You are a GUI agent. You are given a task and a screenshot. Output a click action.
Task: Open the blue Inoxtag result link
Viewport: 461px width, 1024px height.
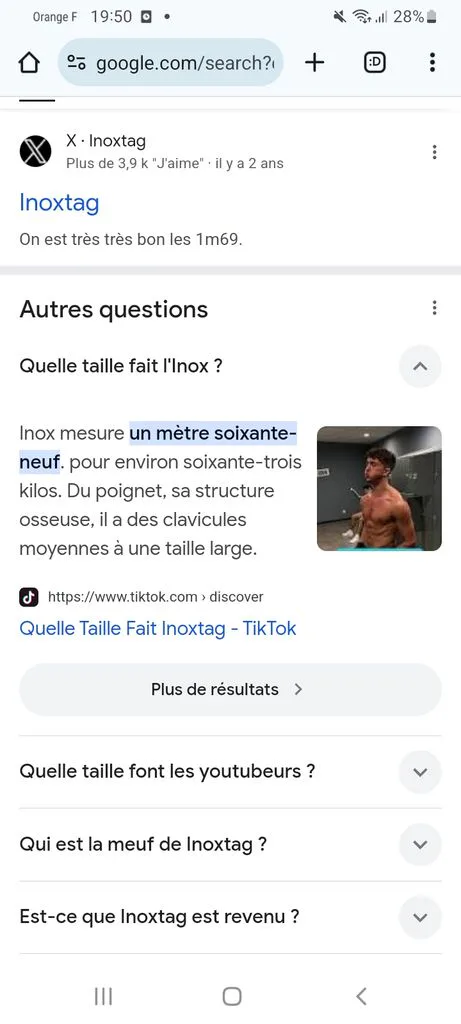pos(59,202)
